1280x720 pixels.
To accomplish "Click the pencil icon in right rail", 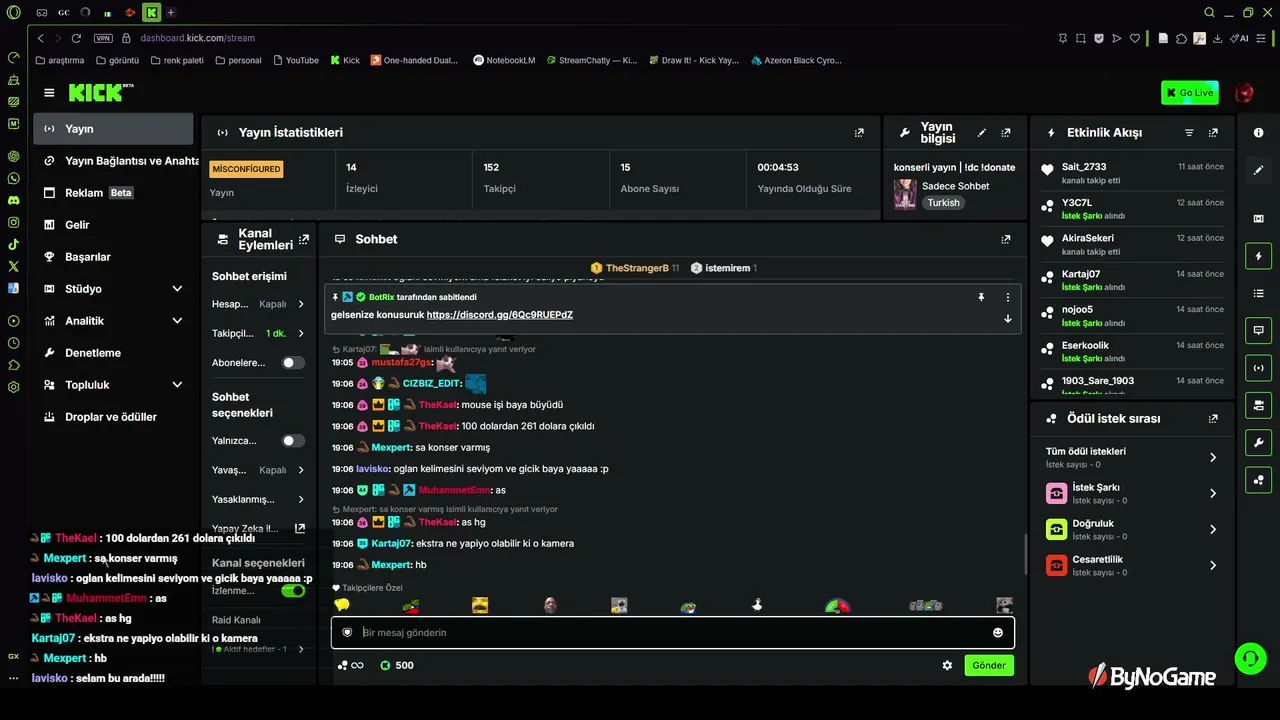I will coord(1259,170).
